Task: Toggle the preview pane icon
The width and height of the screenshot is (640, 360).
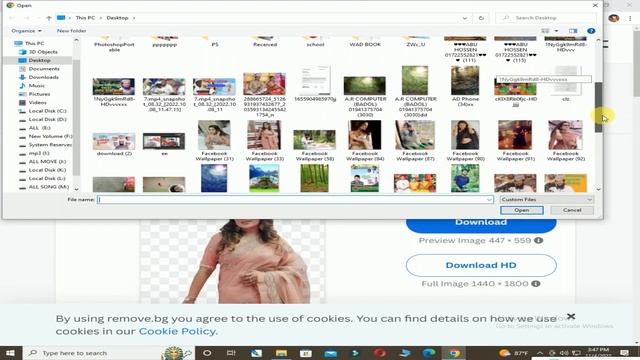Action: tap(573, 31)
